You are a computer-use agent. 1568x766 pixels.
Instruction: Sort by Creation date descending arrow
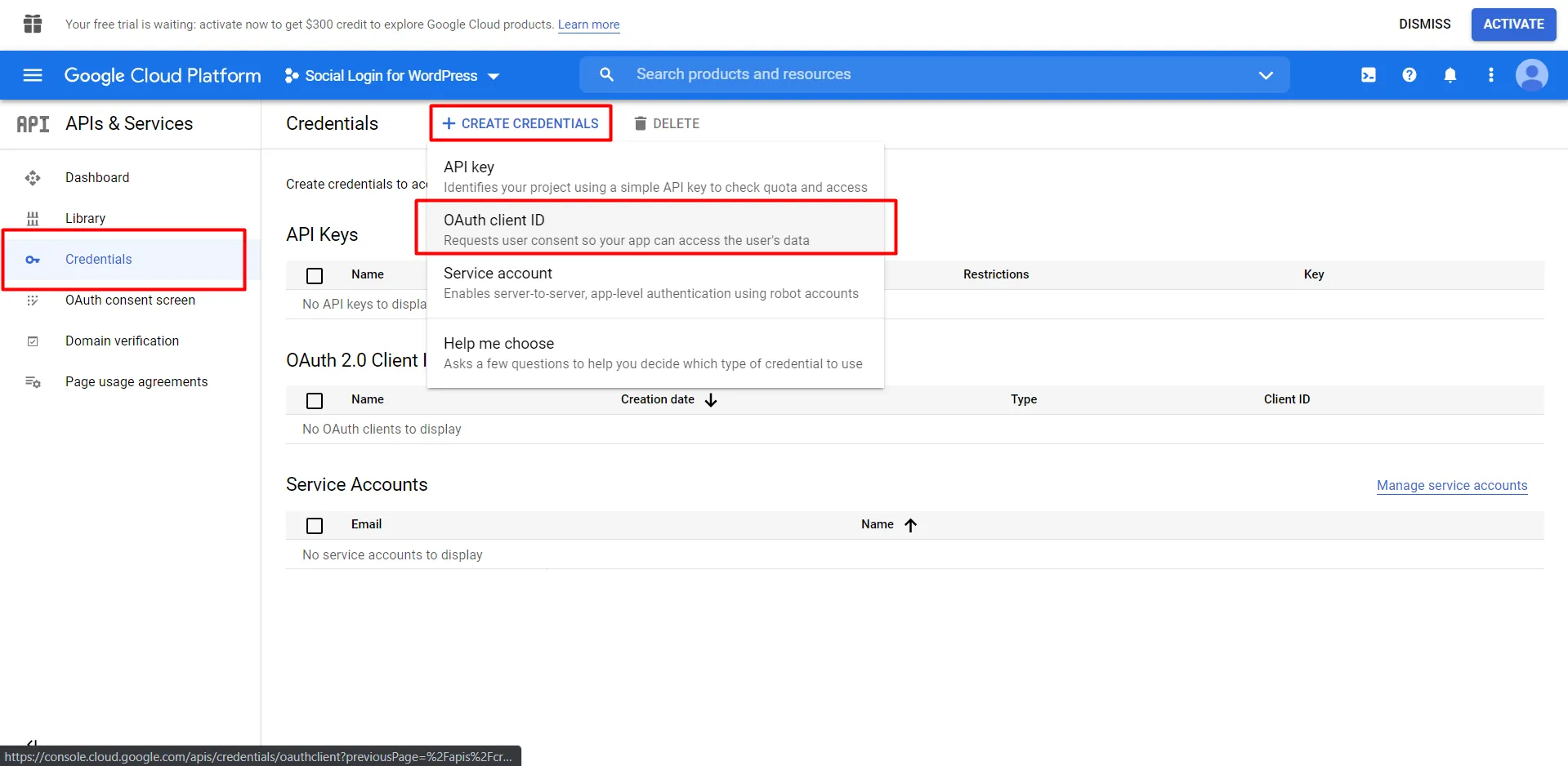pyautogui.click(x=711, y=400)
